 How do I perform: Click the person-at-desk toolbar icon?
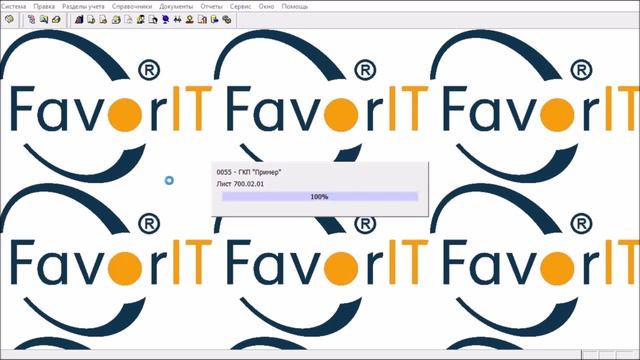click(140, 20)
